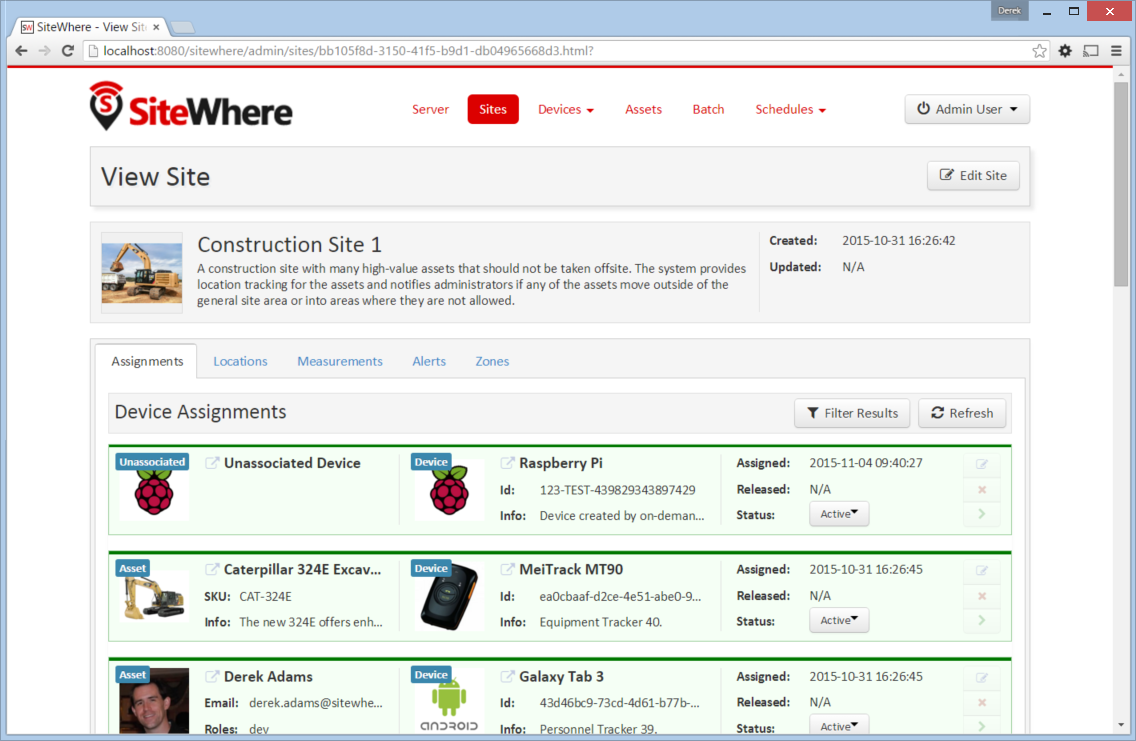This screenshot has width=1136, height=741.
Task: Click the SiteWhere logo
Action: click(191, 106)
